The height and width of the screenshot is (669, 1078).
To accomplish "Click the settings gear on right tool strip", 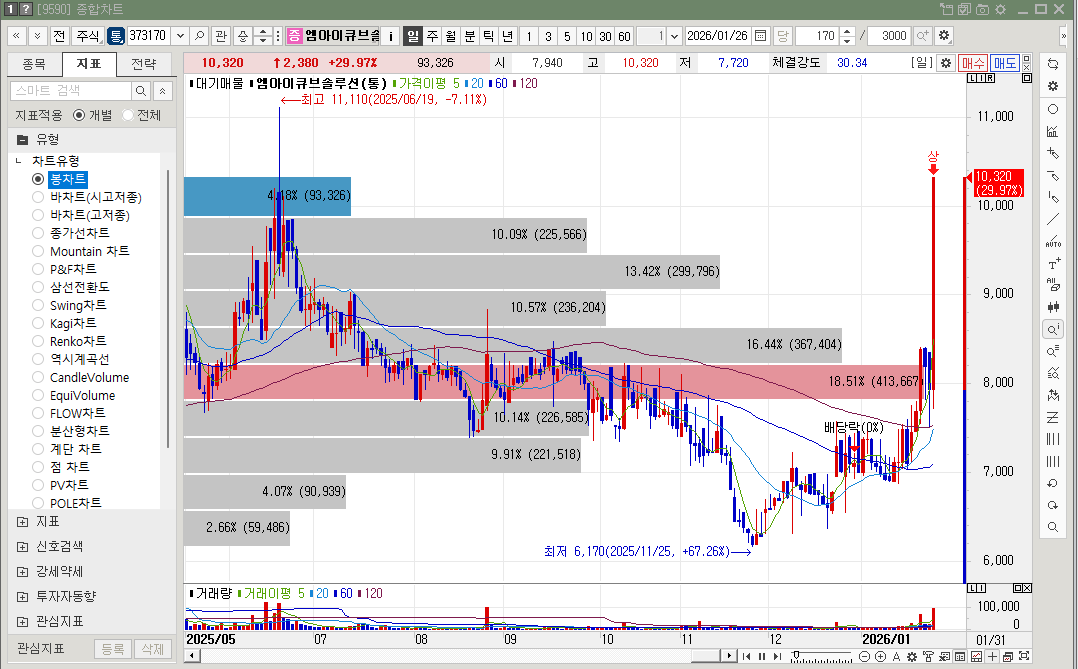I will (1053, 86).
